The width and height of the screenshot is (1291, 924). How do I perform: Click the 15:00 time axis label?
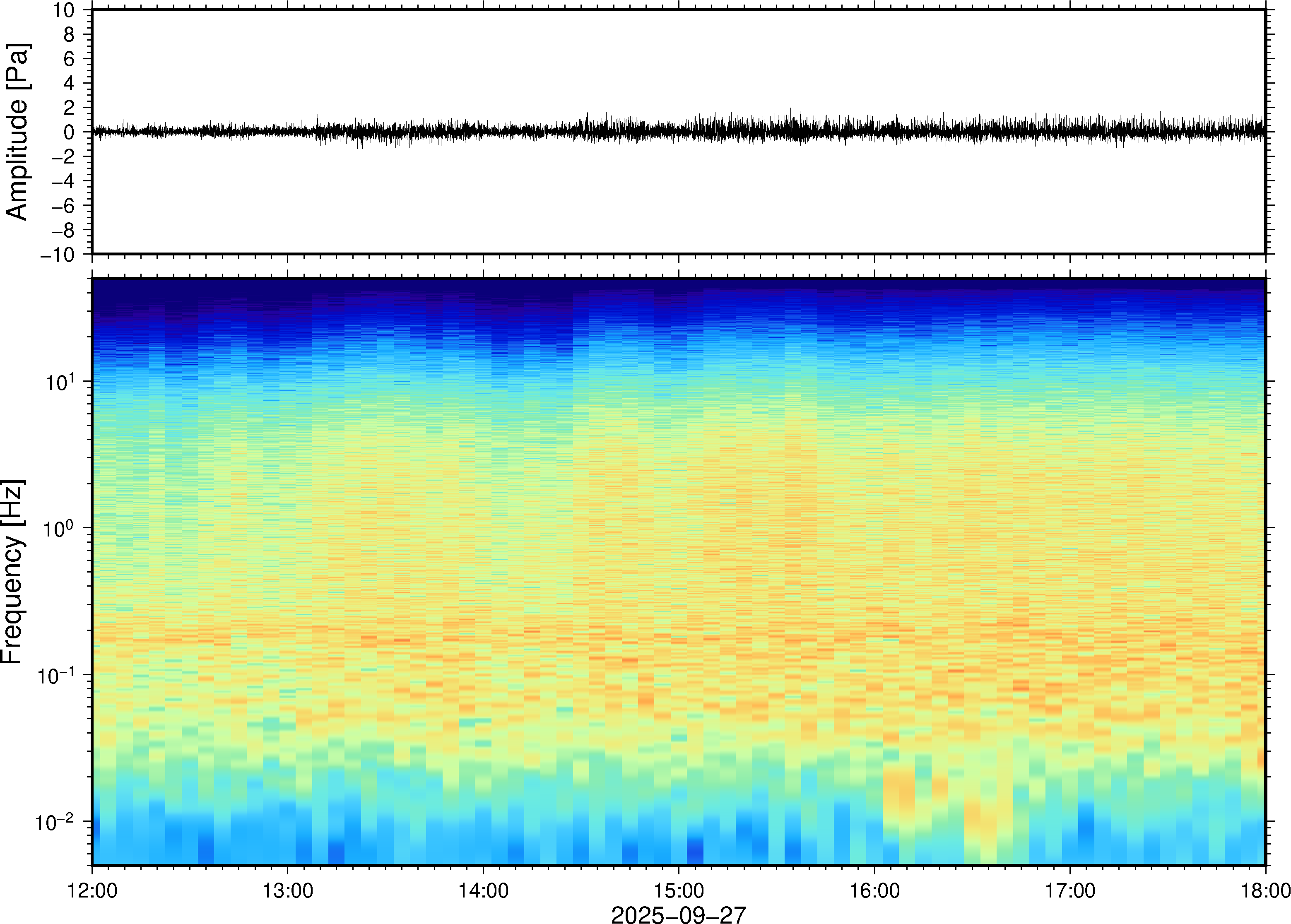point(679,890)
